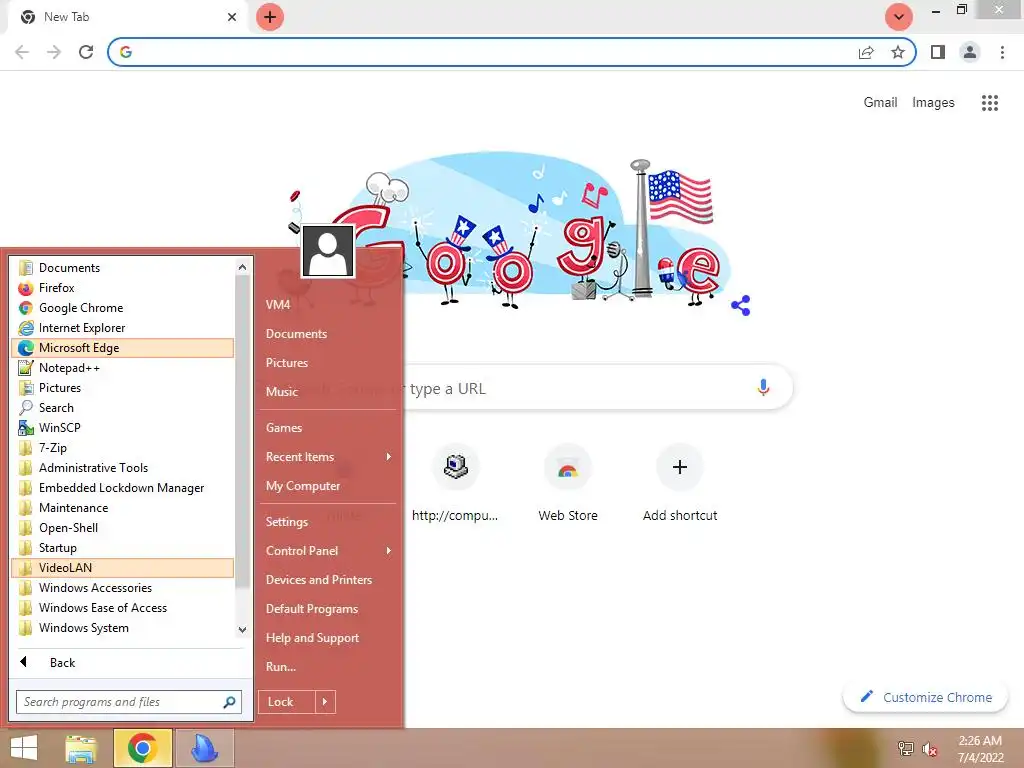
Task: Open the Gmail link
Action: click(x=880, y=103)
